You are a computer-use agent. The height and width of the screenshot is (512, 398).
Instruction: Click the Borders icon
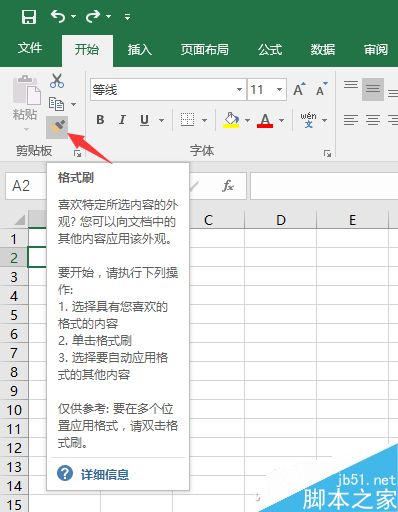187,119
